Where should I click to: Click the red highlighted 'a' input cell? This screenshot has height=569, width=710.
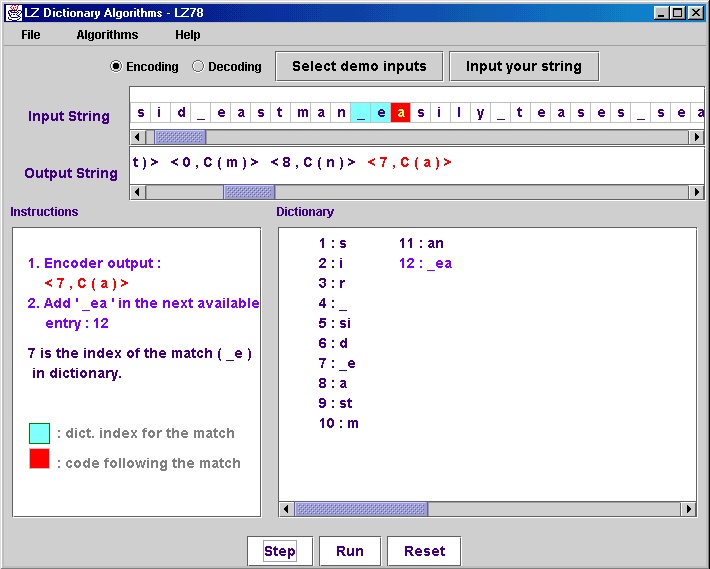[x=401, y=113]
